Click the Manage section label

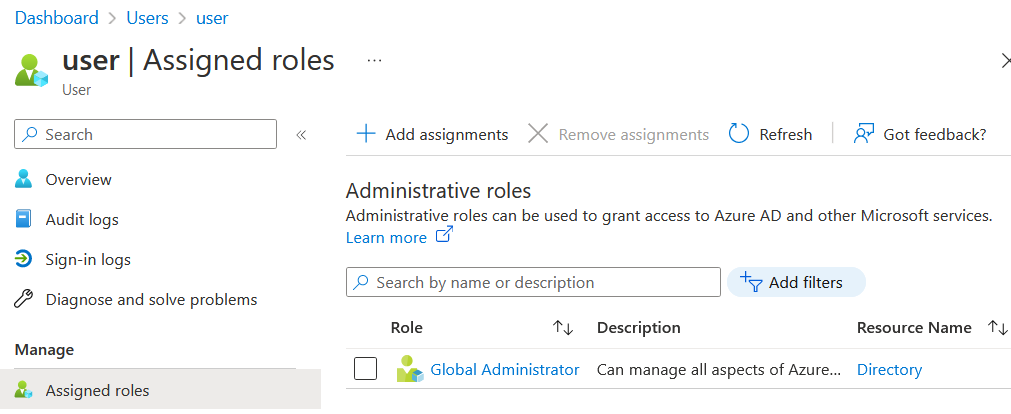44,350
